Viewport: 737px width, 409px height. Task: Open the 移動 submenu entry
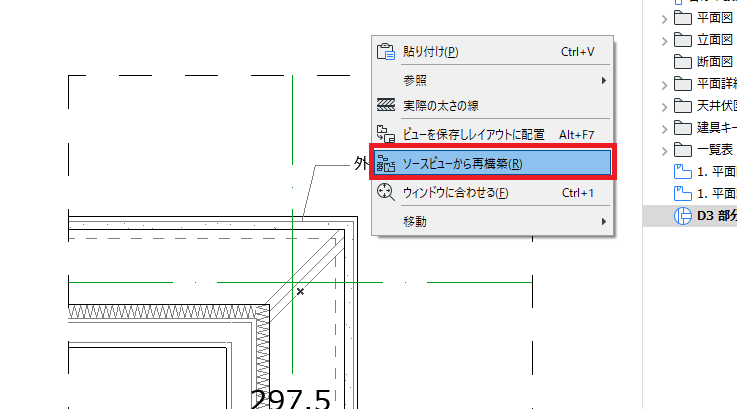[492, 221]
